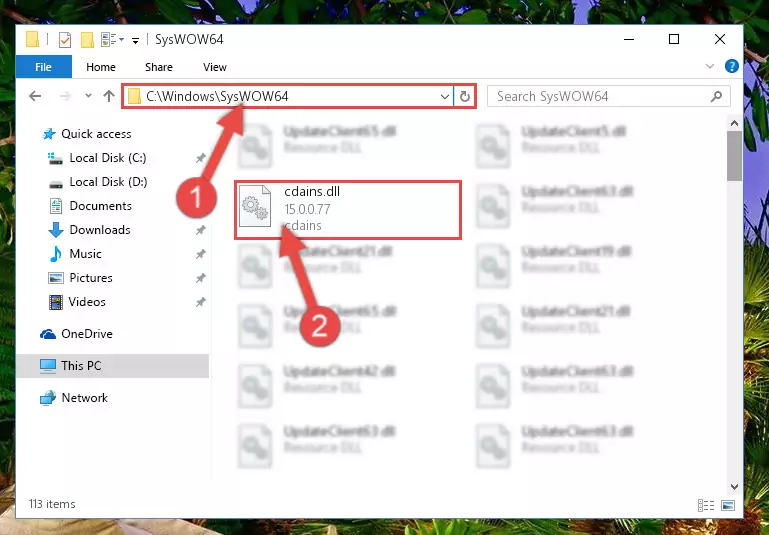The width and height of the screenshot is (769, 535).
Task: Click the address bar path C:\Windows\SysWOW64
Action: click(x=217, y=96)
